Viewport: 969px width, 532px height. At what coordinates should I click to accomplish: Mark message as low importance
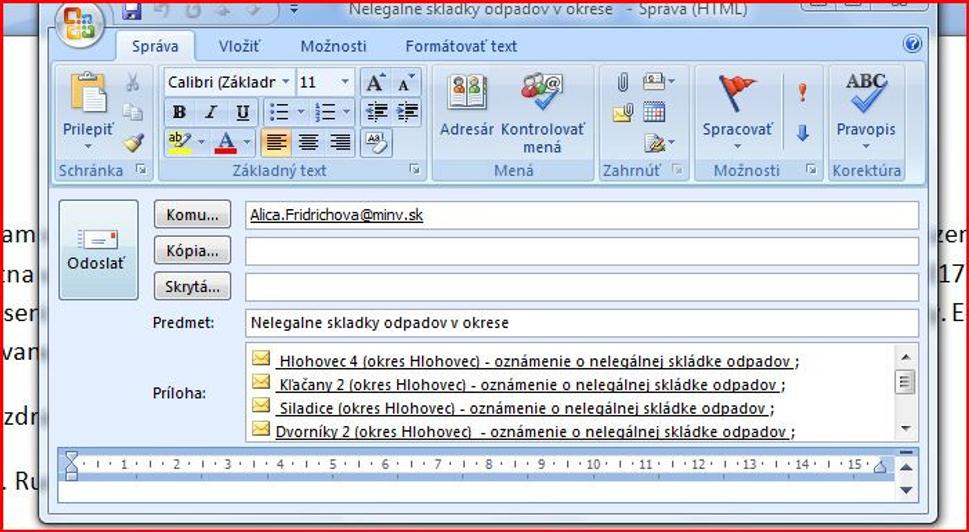(802, 133)
